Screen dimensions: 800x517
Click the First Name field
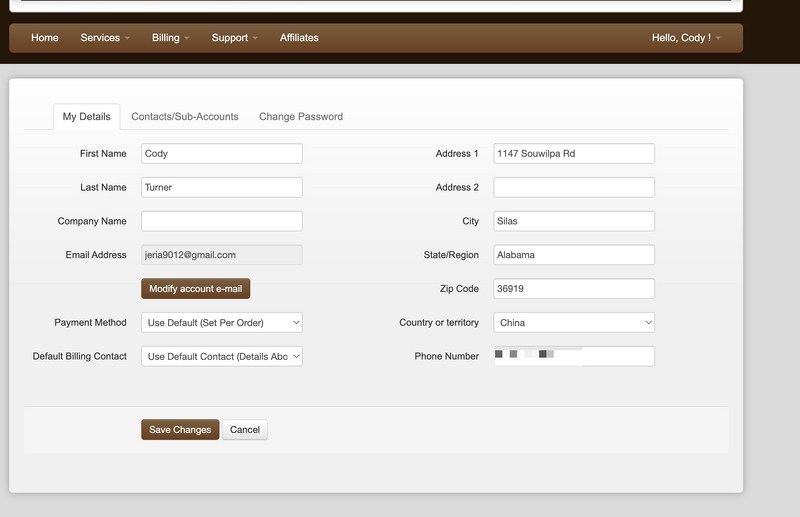pos(221,154)
